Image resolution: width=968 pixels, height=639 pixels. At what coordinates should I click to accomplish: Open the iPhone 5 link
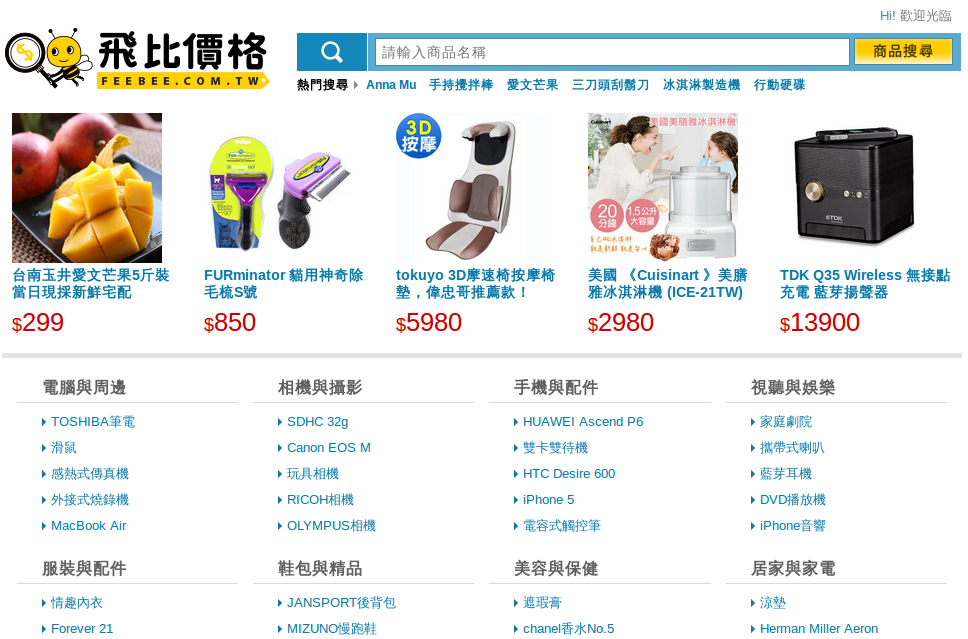[548, 499]
